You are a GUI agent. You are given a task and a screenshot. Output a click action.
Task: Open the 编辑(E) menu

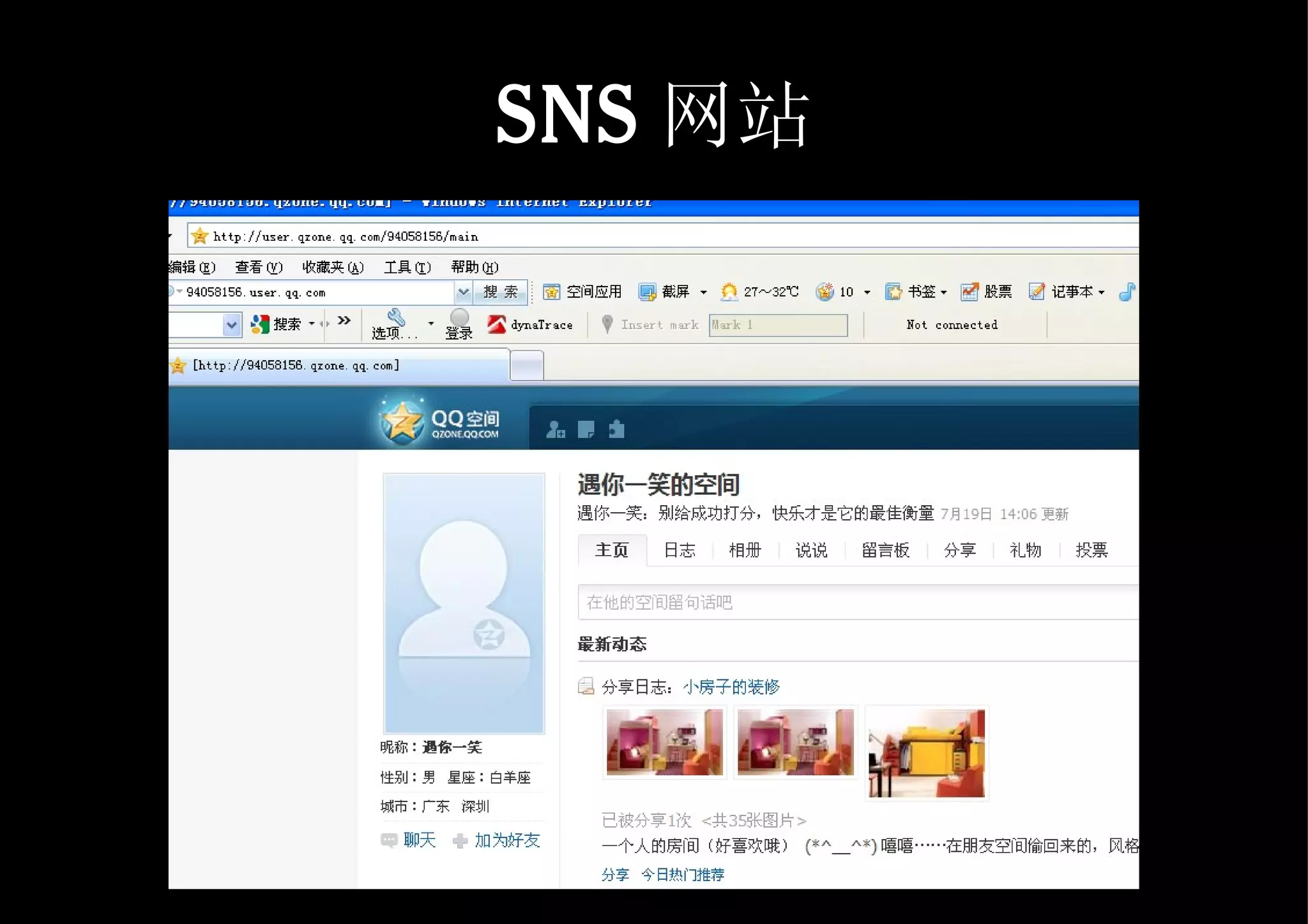click(192, 267)
